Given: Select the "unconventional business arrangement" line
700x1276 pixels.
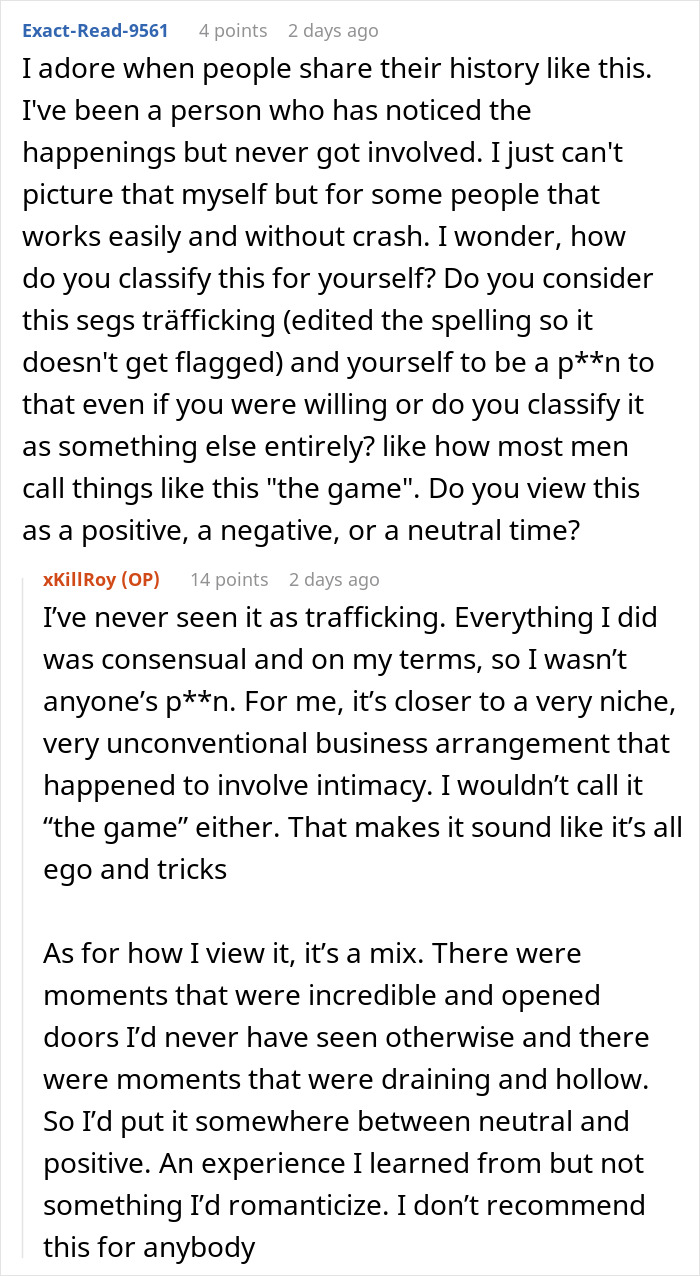Looking at the screenshot, I should click(x=357, y=744).
